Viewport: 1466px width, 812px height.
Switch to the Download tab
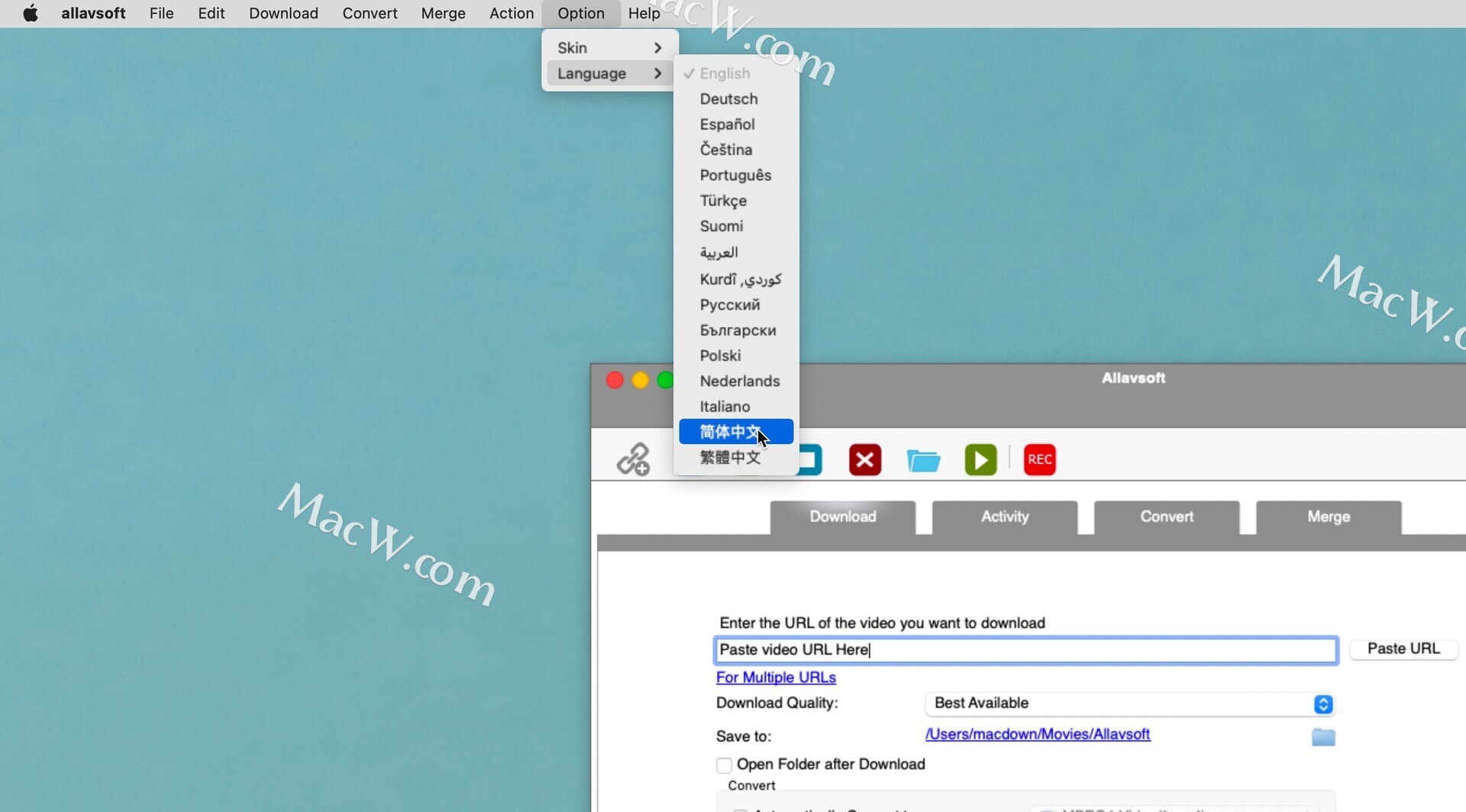[843, 517]
